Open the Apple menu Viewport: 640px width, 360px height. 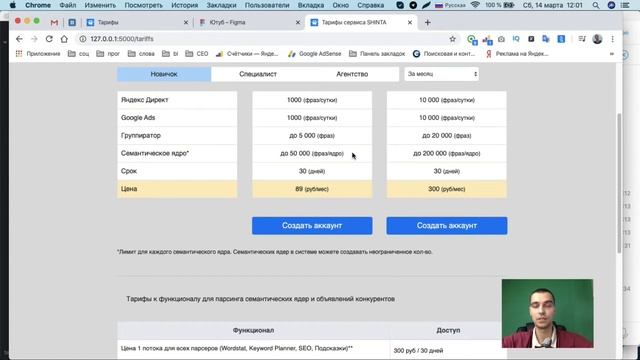coord(13,5)
